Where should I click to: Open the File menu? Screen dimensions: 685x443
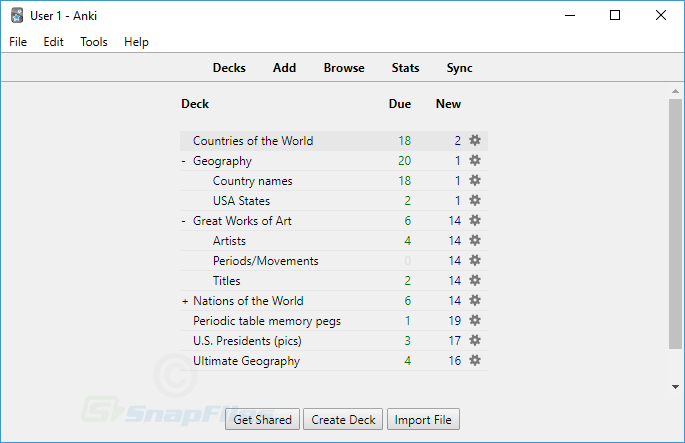click(18, 42)
